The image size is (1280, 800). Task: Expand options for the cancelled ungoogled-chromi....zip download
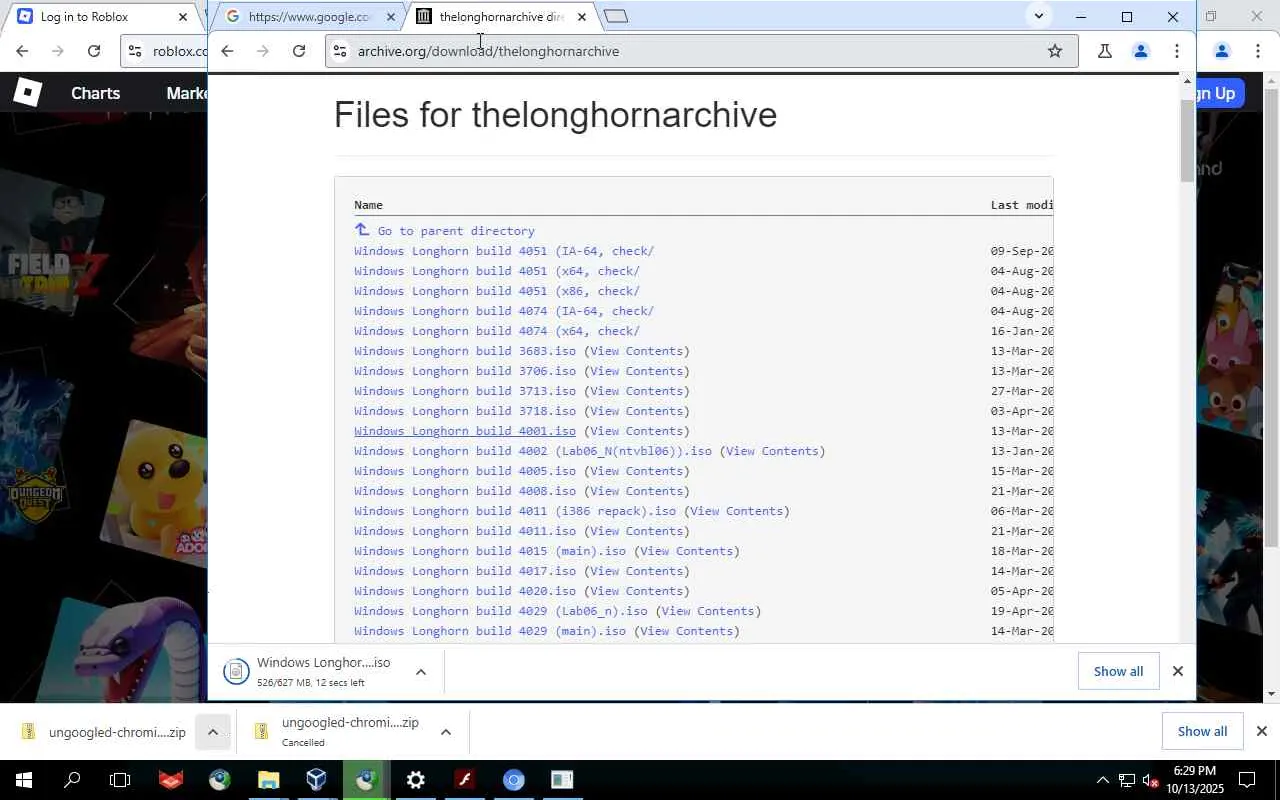click(x=445, y=732)
